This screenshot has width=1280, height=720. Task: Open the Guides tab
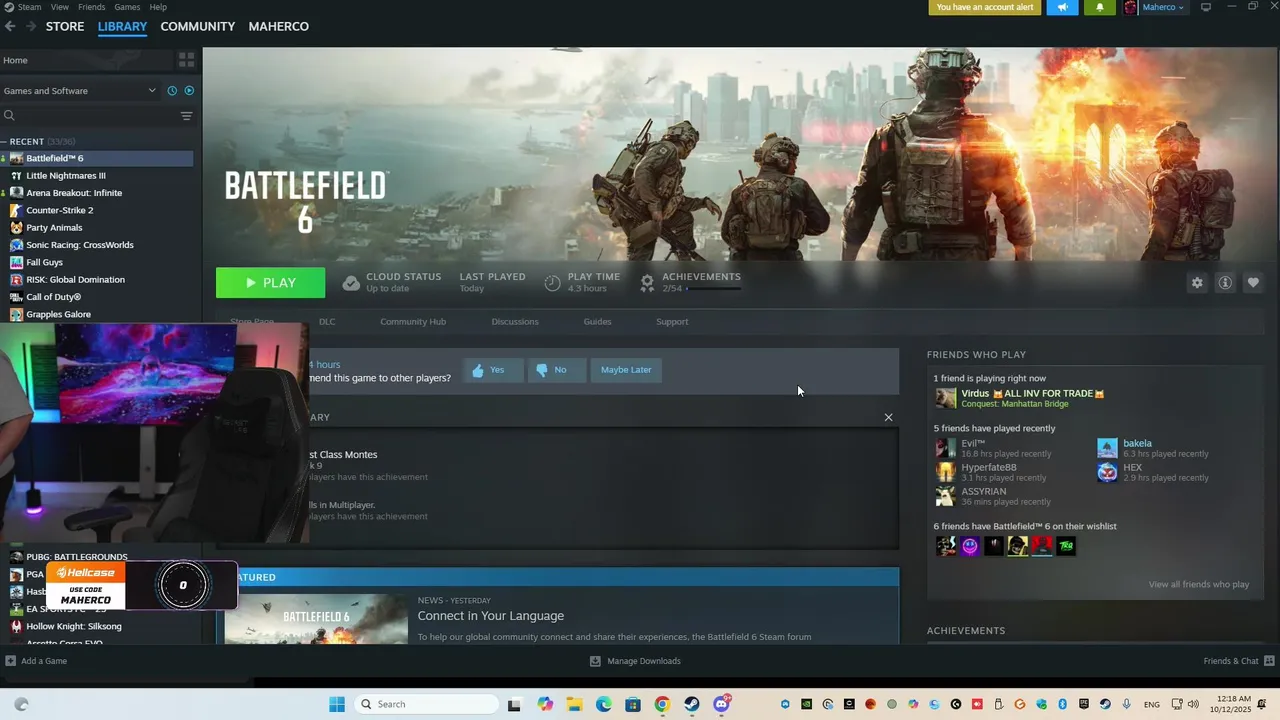click(597, 322)
